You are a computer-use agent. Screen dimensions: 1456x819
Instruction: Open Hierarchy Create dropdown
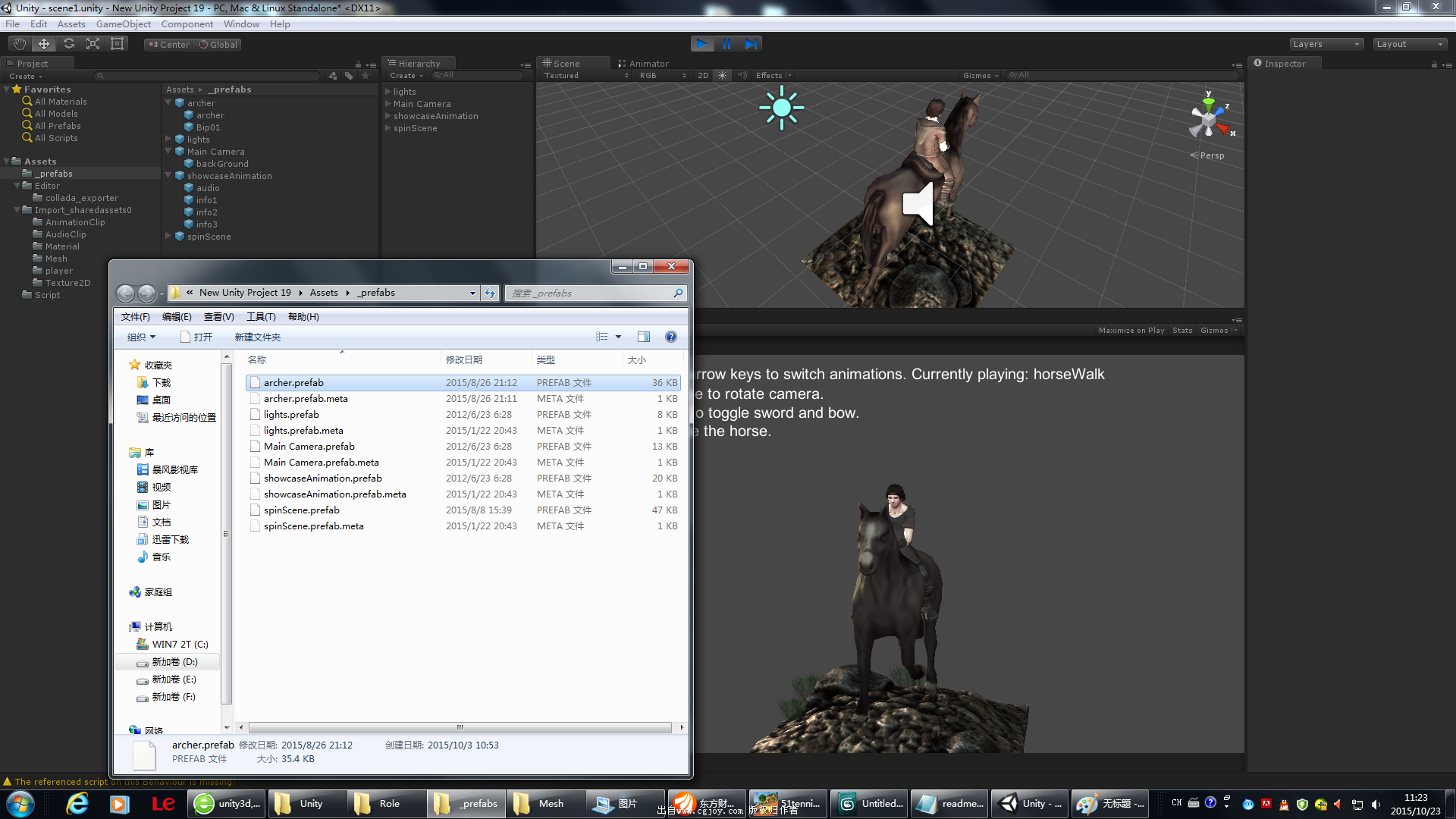406,76
